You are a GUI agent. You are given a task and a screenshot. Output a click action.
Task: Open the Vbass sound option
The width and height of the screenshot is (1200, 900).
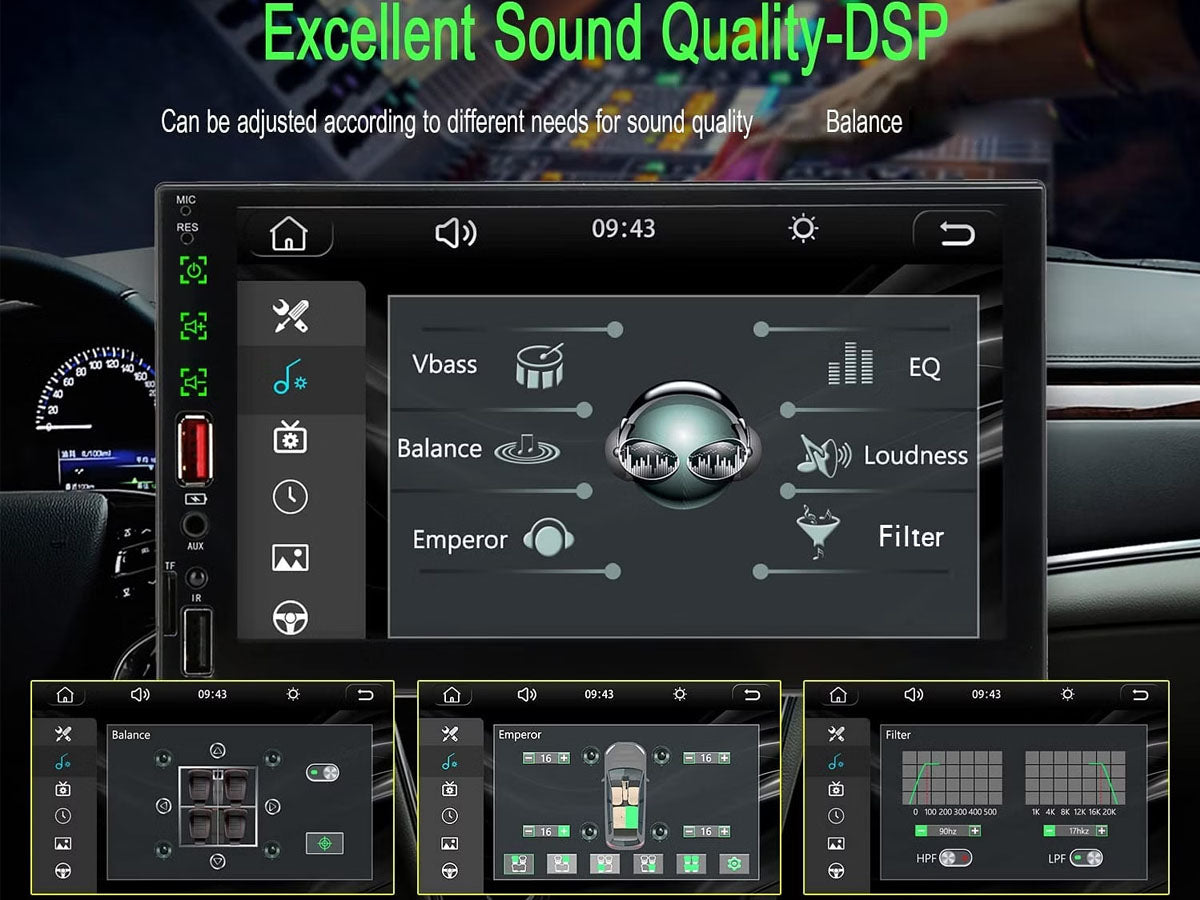click(x=488, y=364)
